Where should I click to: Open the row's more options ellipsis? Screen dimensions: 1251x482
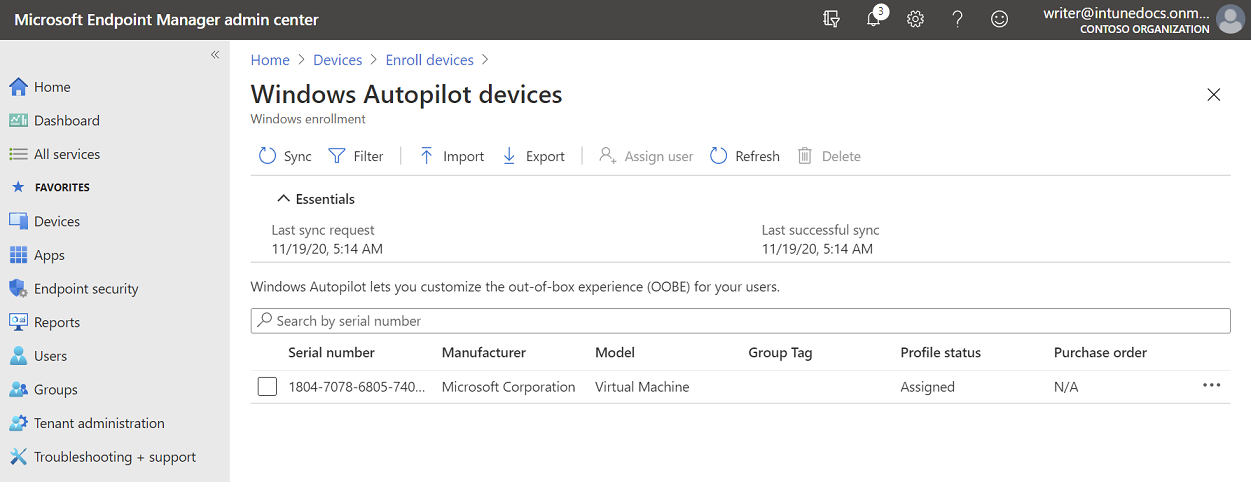(x=1211, y=386)
